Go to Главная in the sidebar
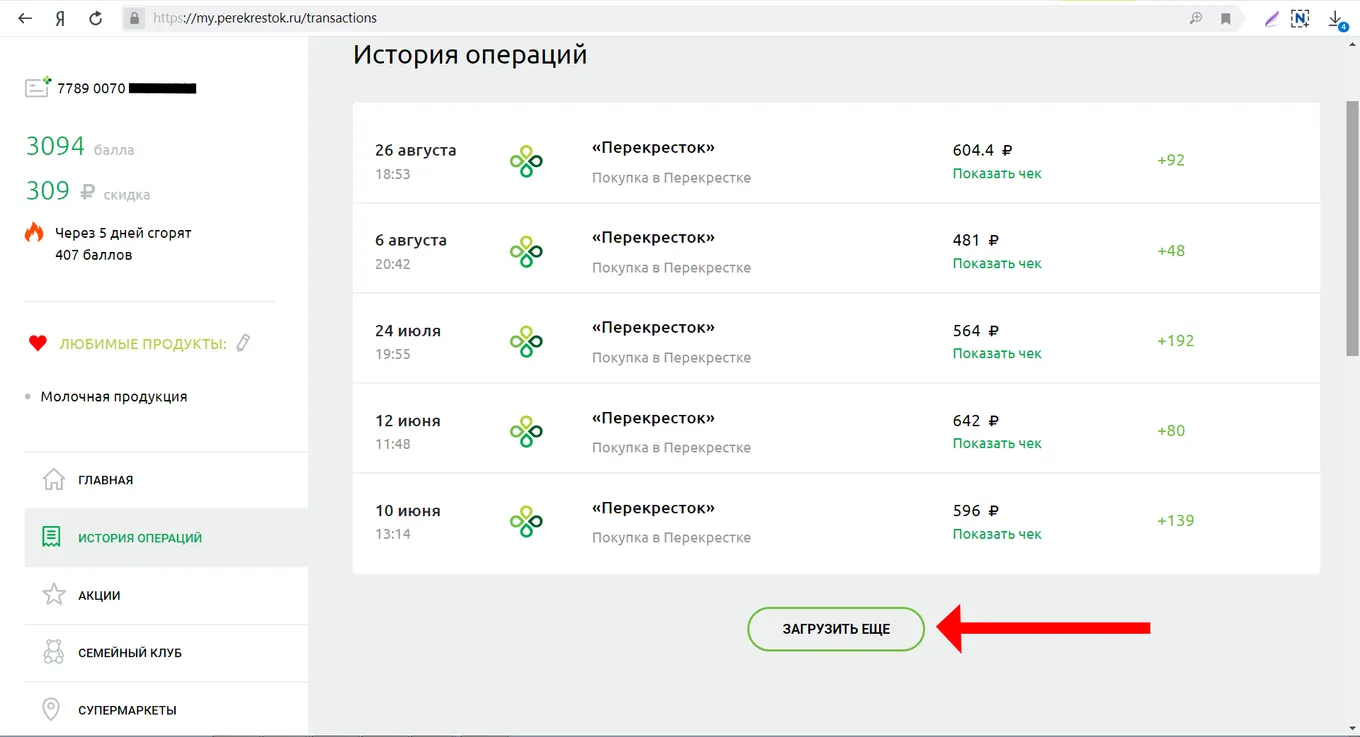1360x737 pixels. click(x=166, y=480)
